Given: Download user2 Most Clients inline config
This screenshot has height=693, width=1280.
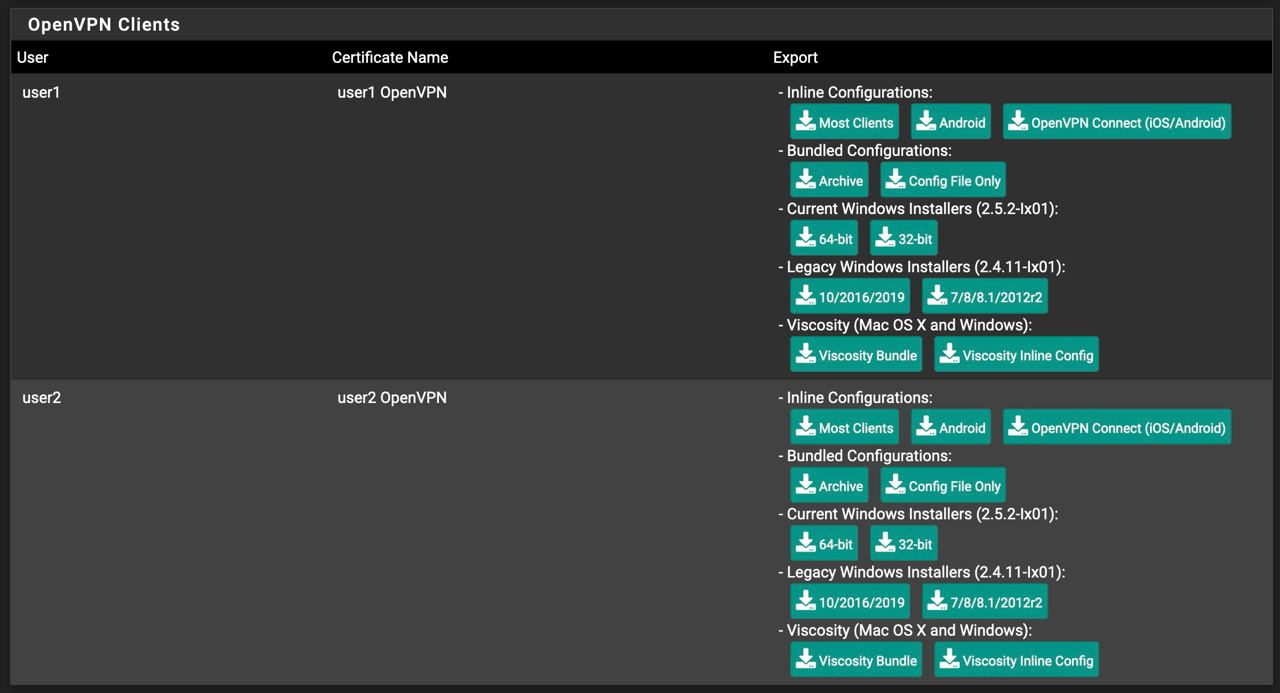Looking at the screenshot, I should 844,427.
